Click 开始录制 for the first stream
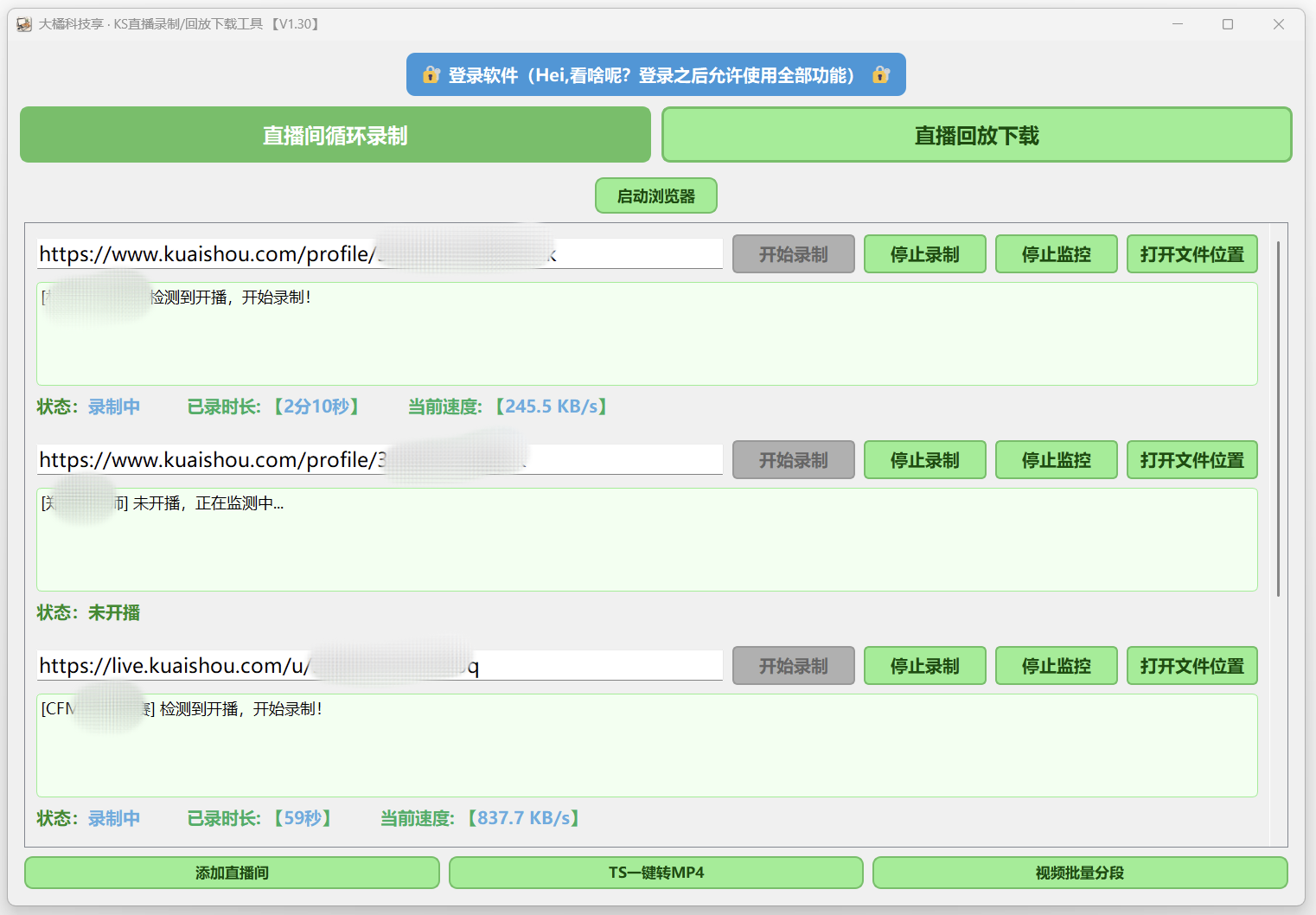This screenshot has width=1316, height=915. (794, 254)
